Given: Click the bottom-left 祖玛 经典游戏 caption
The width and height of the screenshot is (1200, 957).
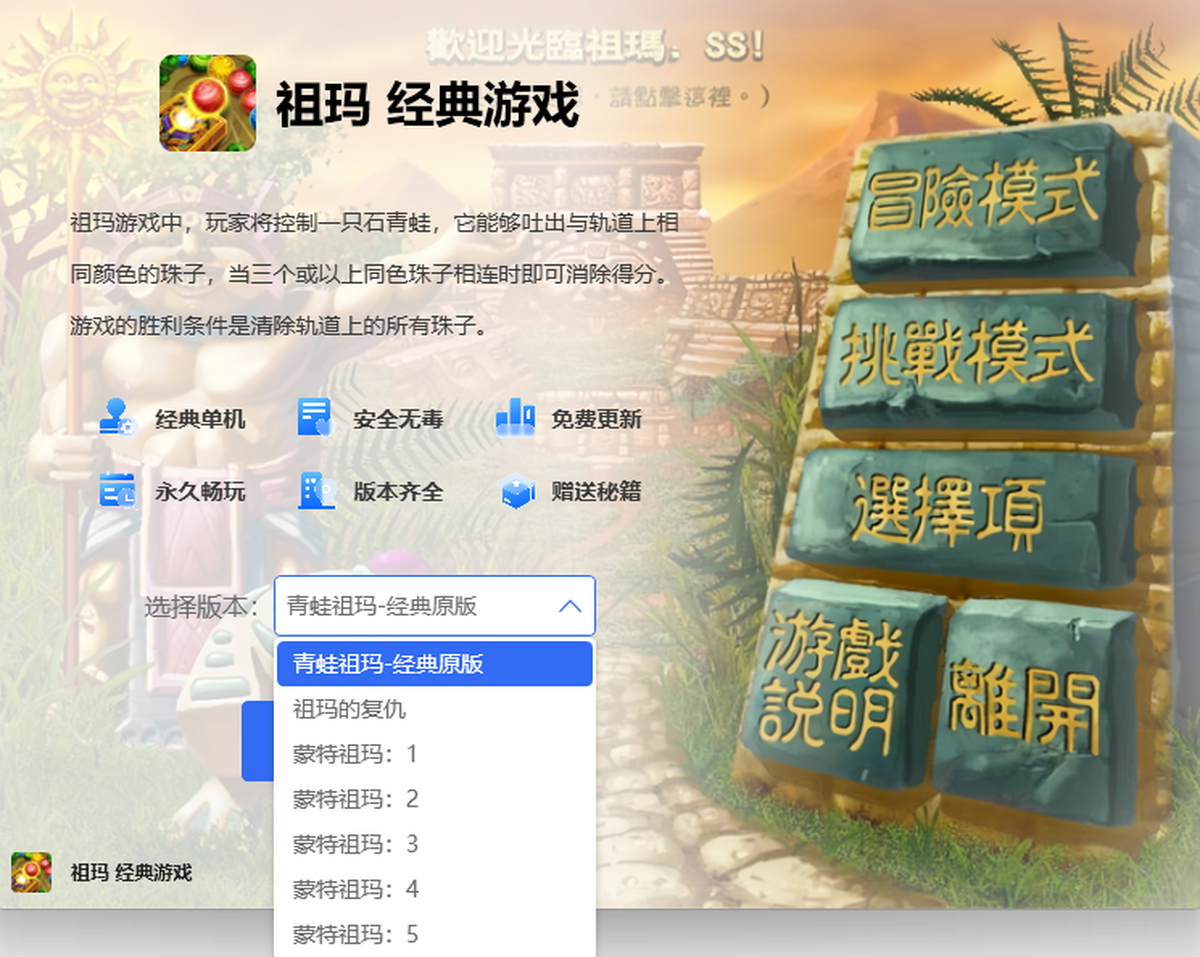Looking at the screenshot, I should pos(131,872).
